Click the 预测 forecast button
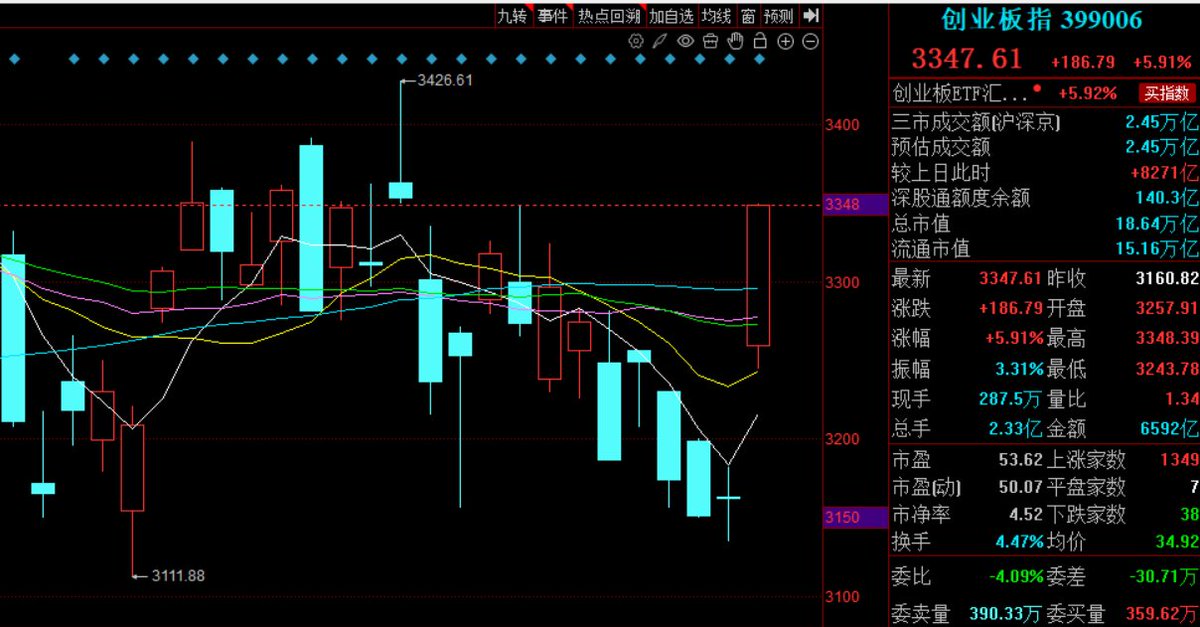This screenshot has width=1200, height=627. (778, 15)
